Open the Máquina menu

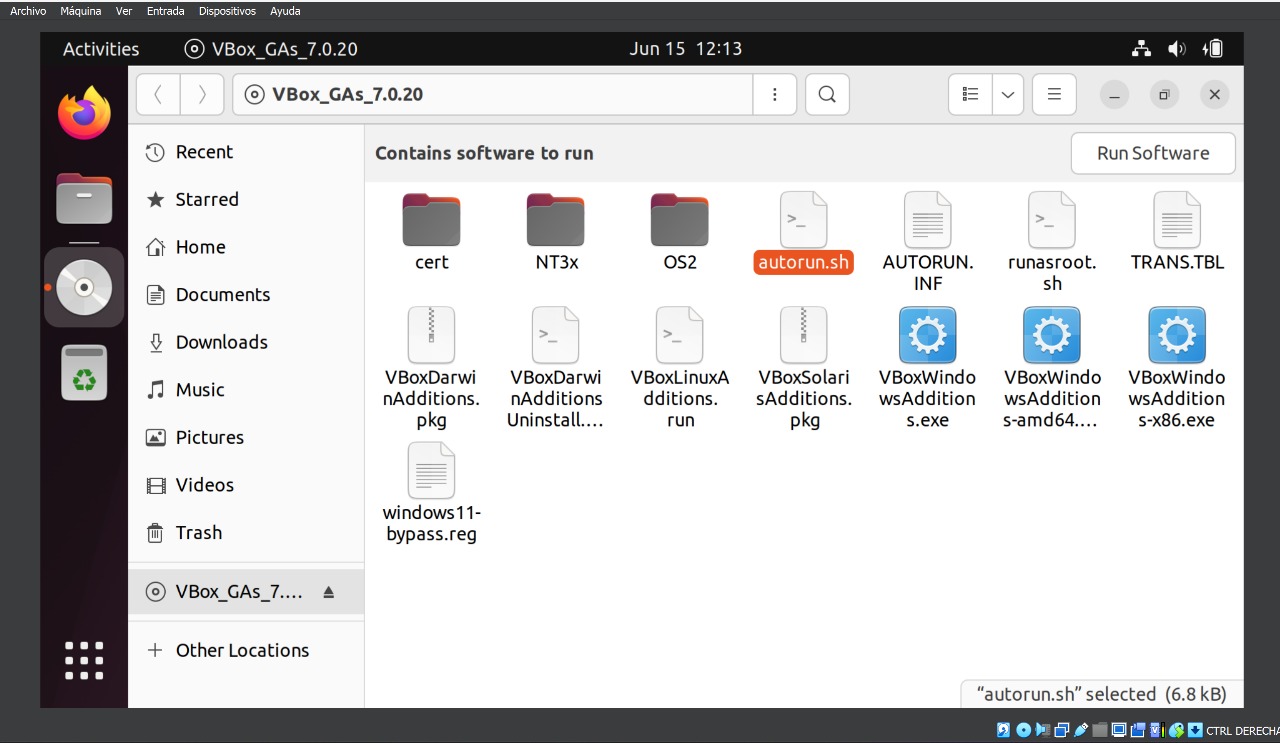[81, 11]
